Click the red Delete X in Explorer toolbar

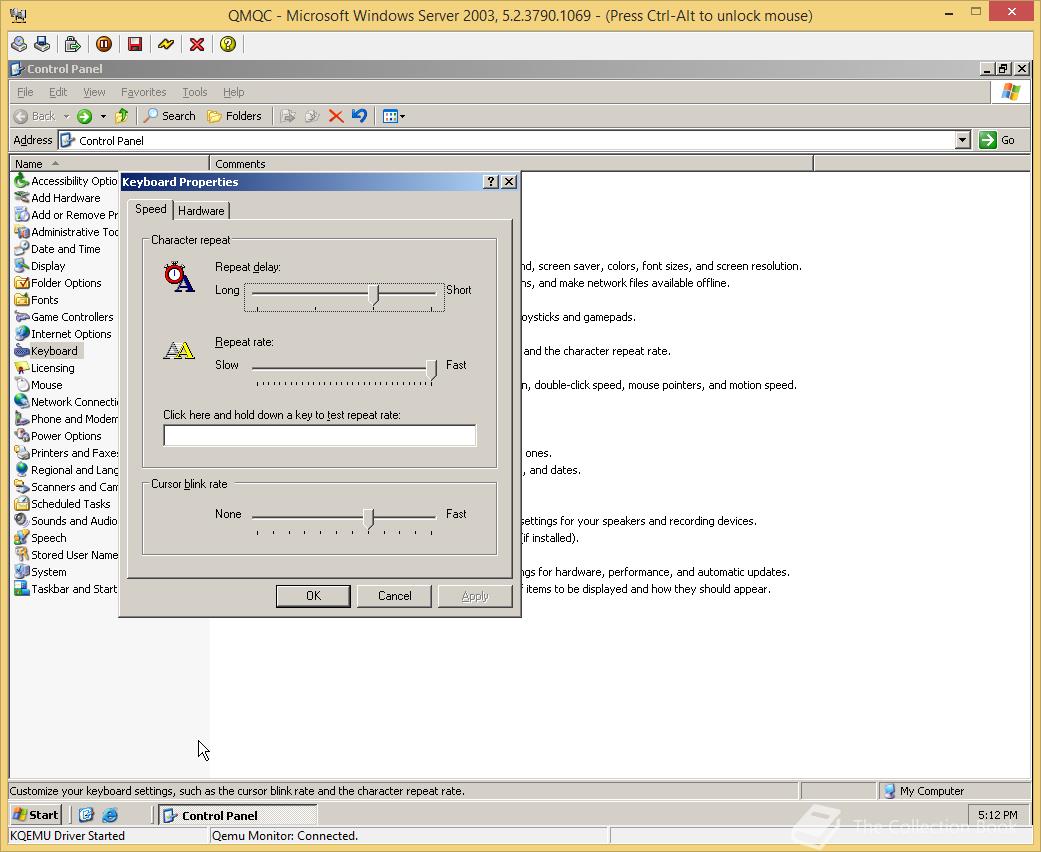tap(336, 116)
